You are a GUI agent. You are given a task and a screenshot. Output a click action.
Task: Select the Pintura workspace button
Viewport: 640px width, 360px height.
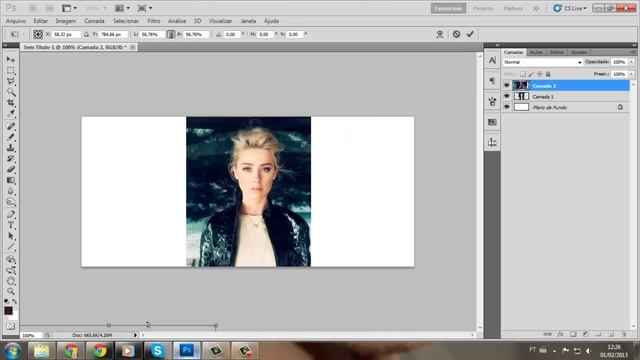click(513, 8)
